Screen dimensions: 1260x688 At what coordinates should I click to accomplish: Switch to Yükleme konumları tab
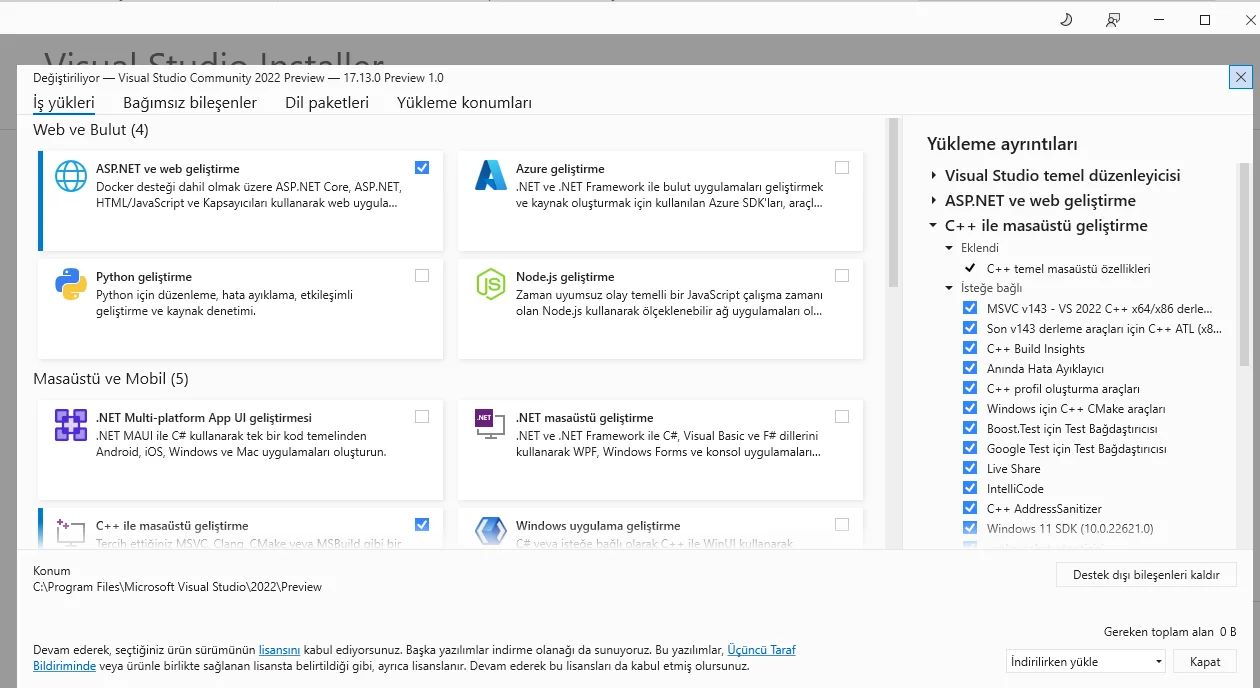[464, 102]
